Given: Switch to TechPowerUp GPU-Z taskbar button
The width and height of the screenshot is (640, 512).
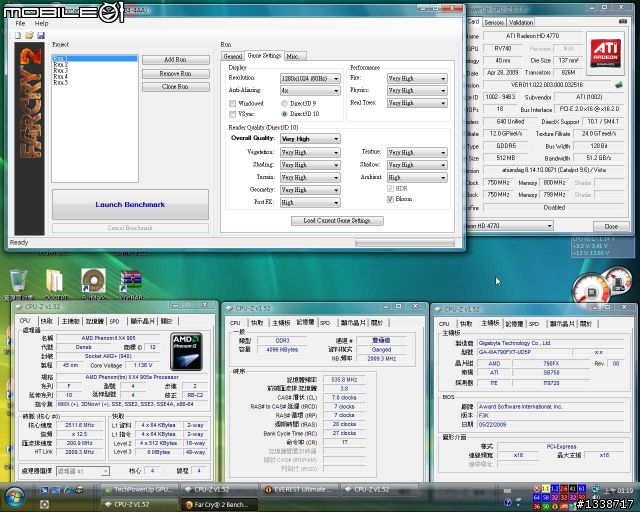Looking at the screenshot, I should (x=140, y=489).
